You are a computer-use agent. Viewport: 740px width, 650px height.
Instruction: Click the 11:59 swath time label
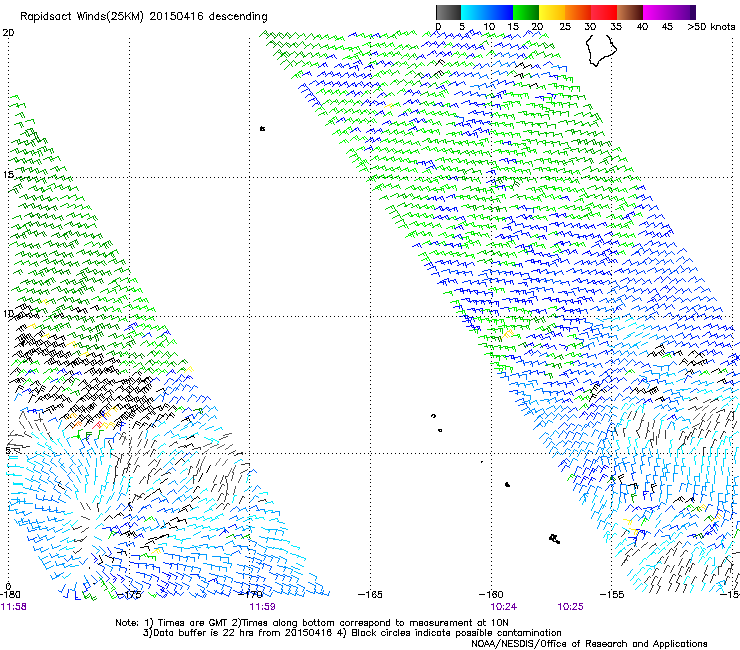(x=262, y=607)
